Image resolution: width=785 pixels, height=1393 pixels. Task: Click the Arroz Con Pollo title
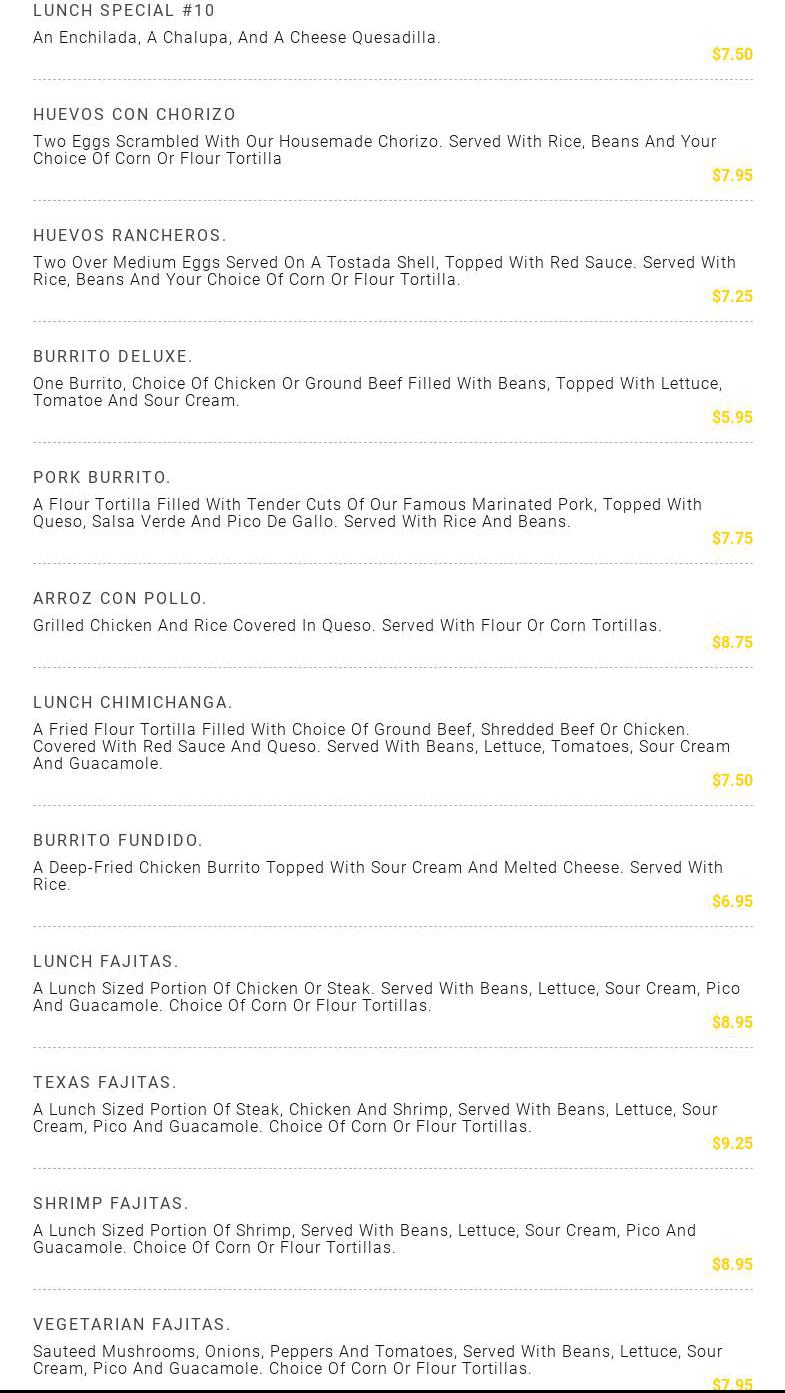[x=120, y=599]
